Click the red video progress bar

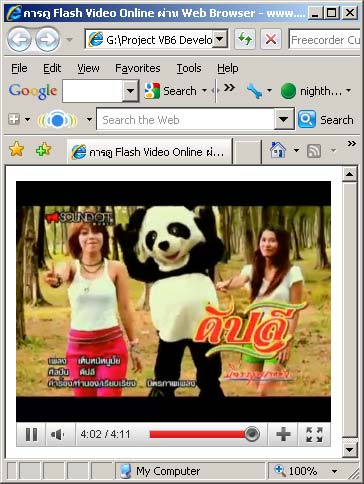click(x=197, y=434)
